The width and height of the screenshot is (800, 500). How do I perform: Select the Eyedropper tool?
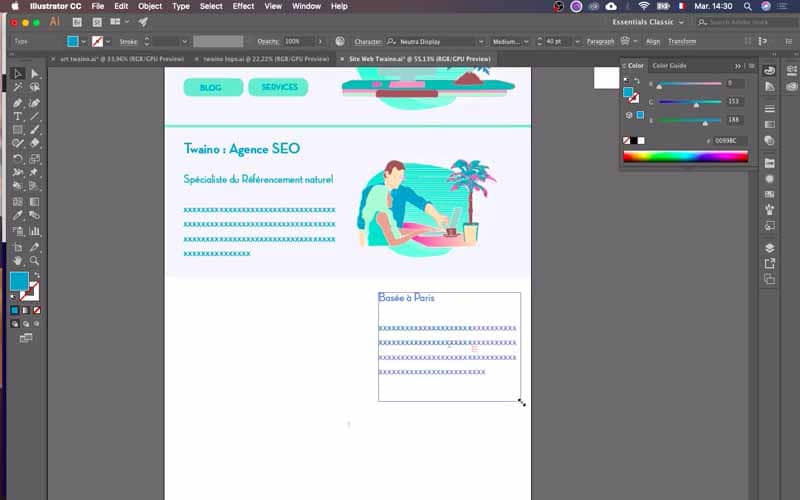coord(17,216)
